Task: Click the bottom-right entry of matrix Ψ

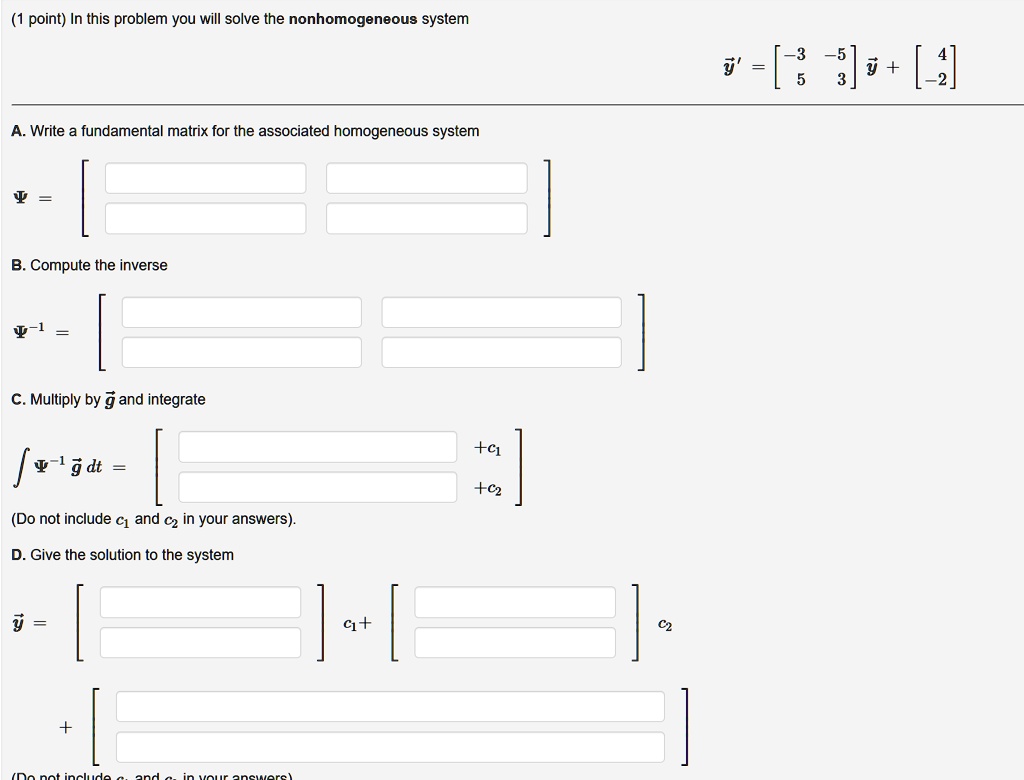Action: pos(426,218)
